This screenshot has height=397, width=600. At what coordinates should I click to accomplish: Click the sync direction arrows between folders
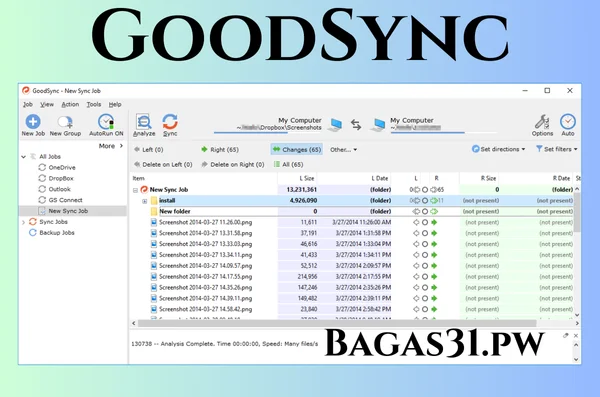356,125
